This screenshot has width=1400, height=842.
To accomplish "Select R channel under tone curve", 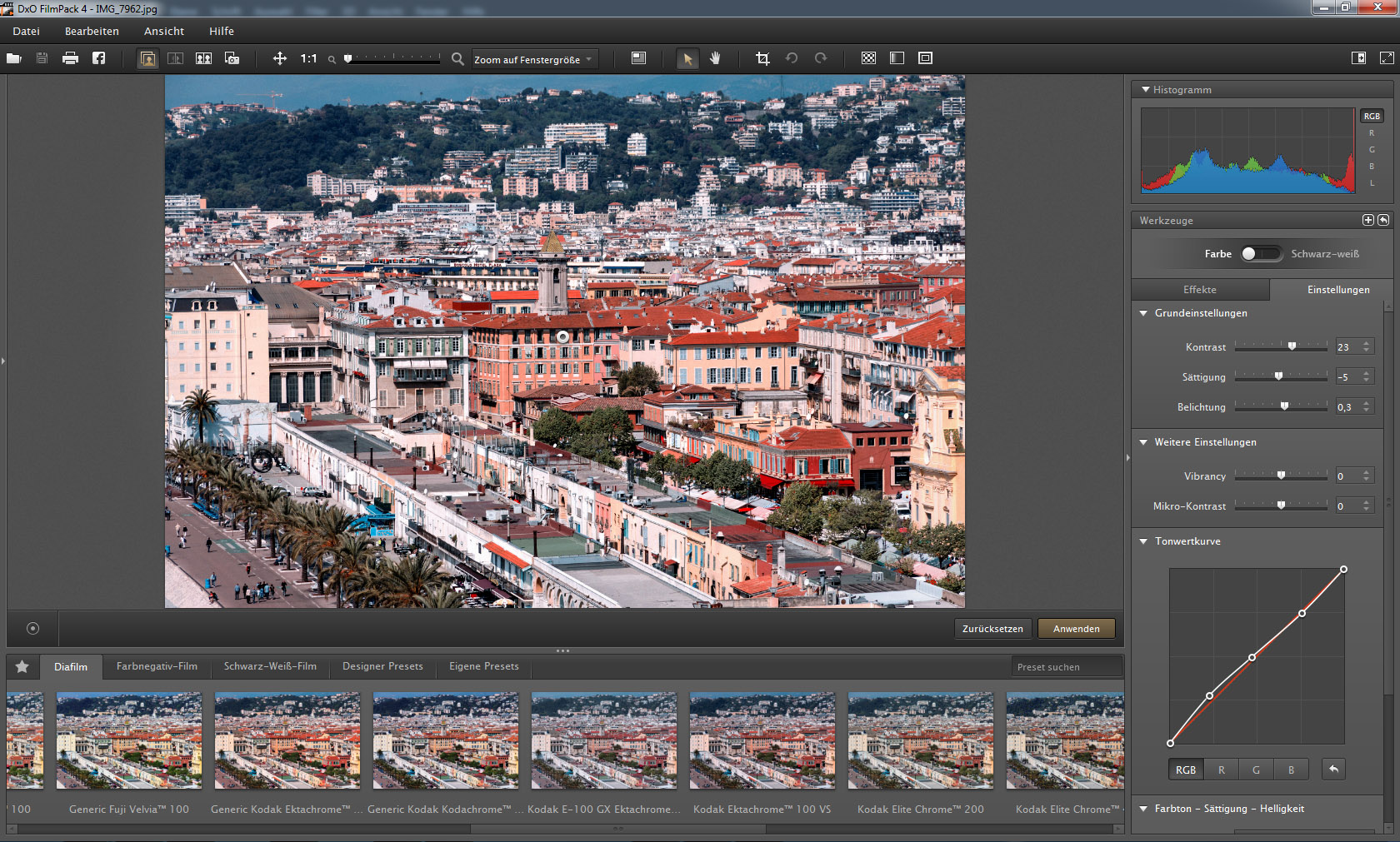I will pos(1221,770).
